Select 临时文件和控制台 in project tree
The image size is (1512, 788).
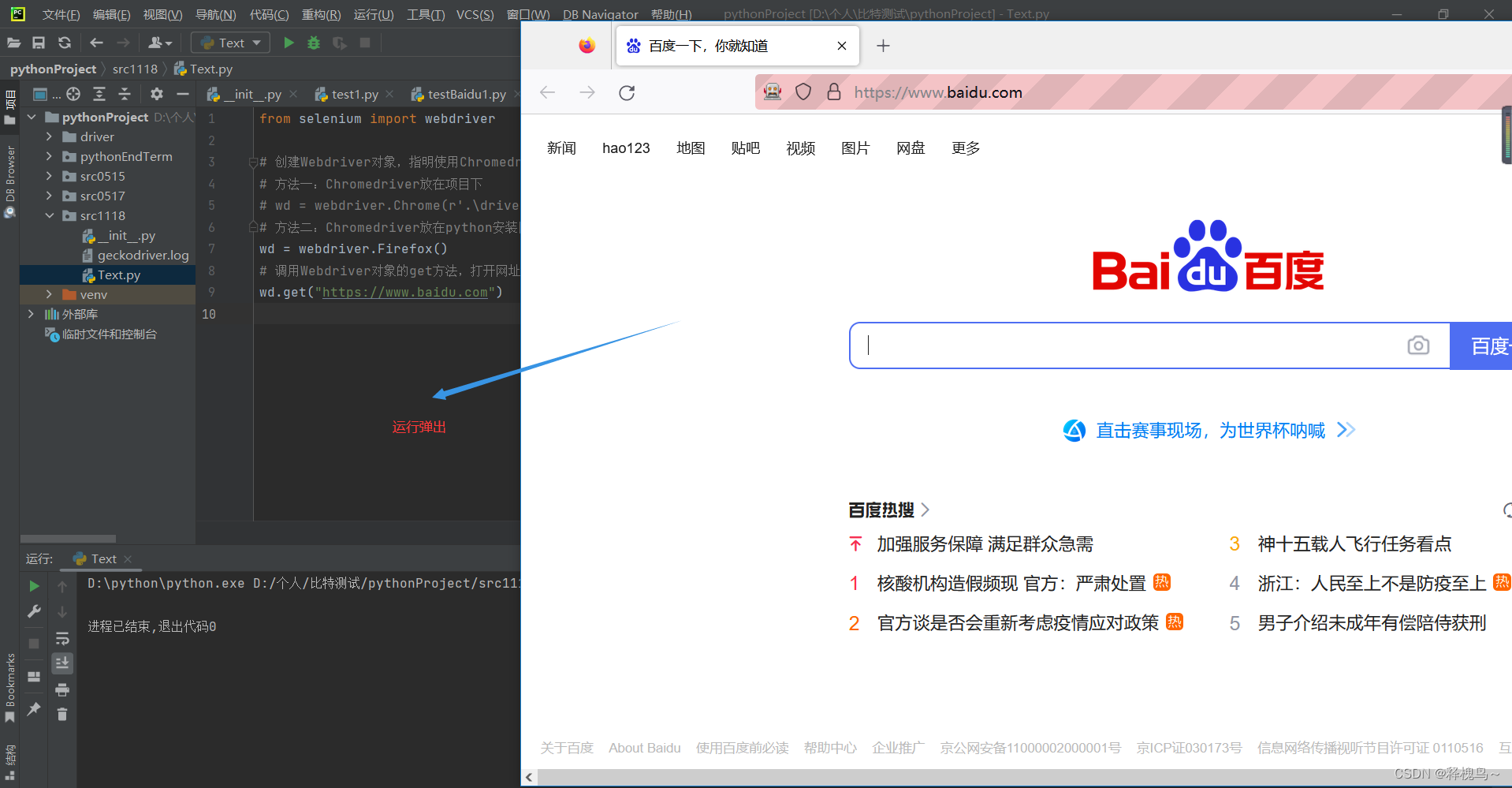point(101,334)
